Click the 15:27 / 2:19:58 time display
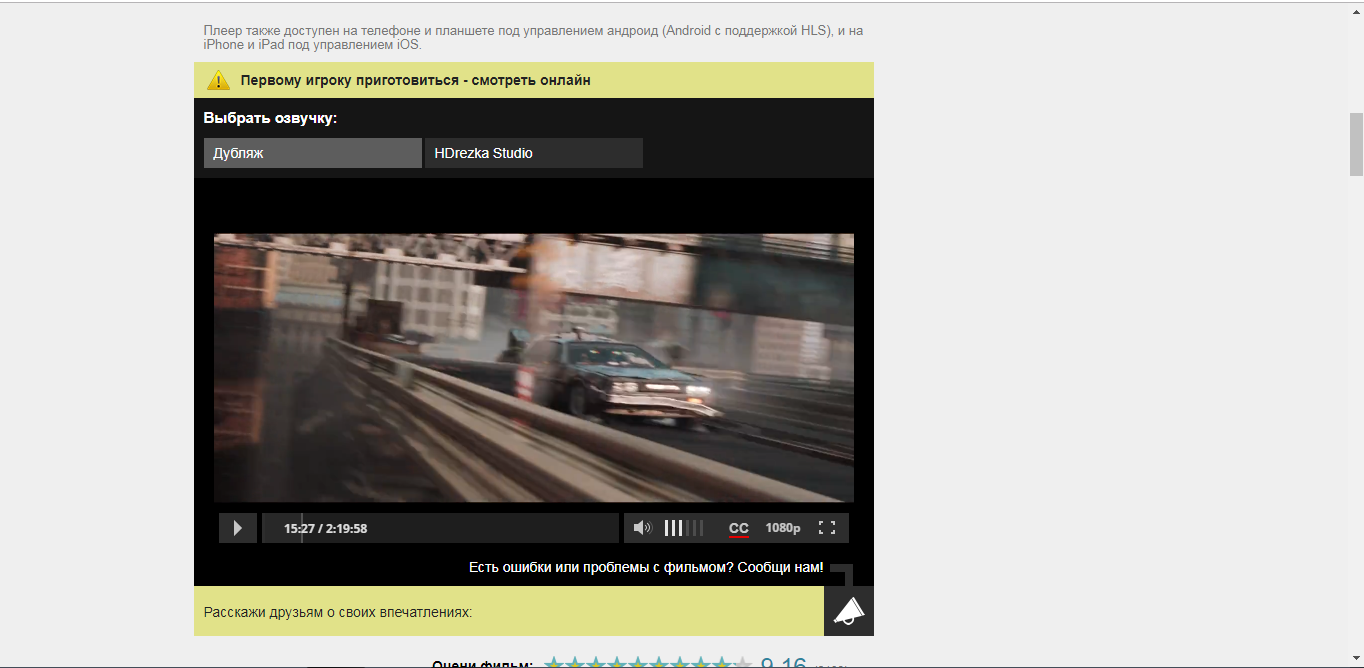The height and width of the screenshot is (668, 1364). tap(325, 528)
